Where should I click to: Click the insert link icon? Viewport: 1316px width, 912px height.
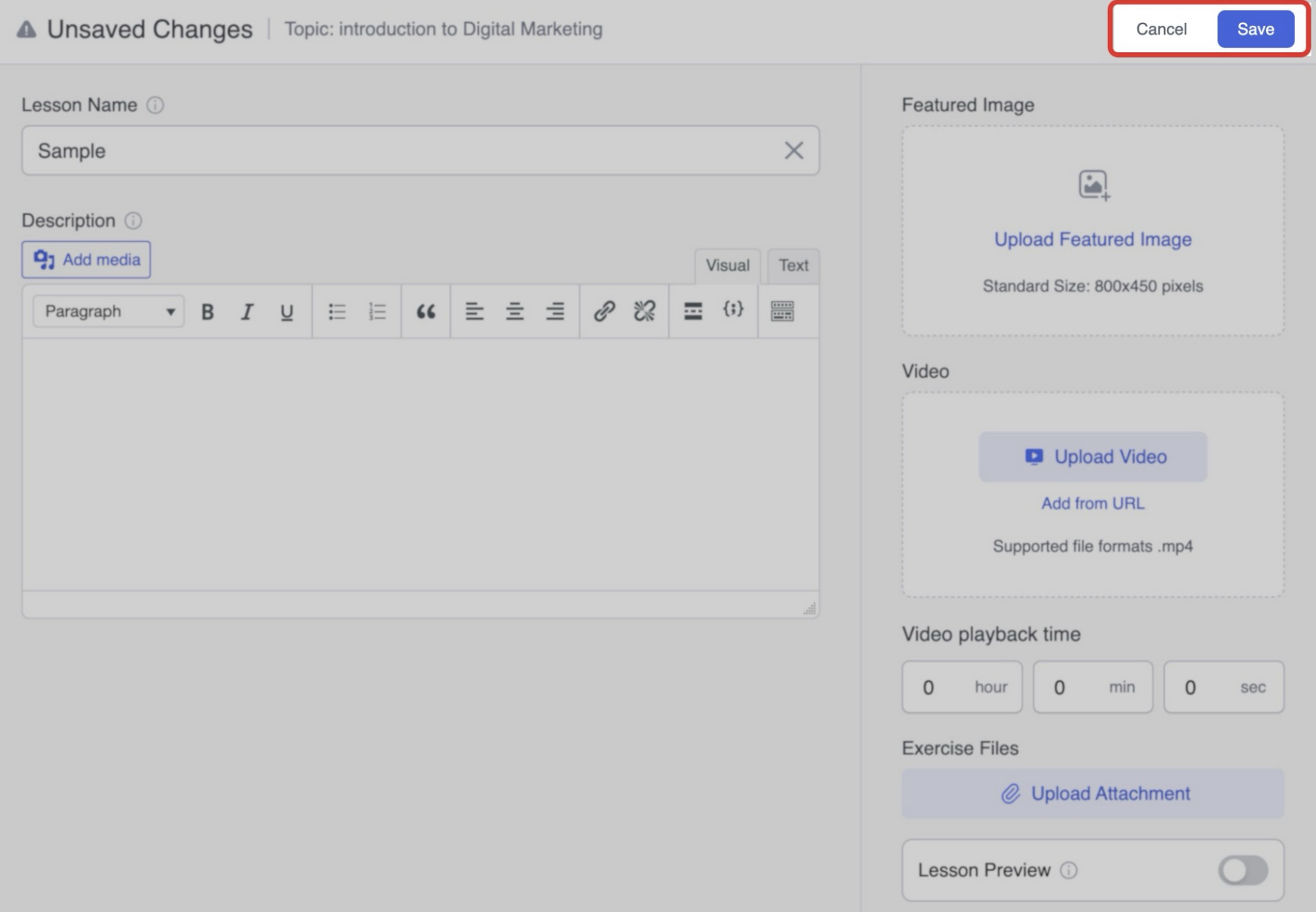pyautogui.click(x=604, y=311)
